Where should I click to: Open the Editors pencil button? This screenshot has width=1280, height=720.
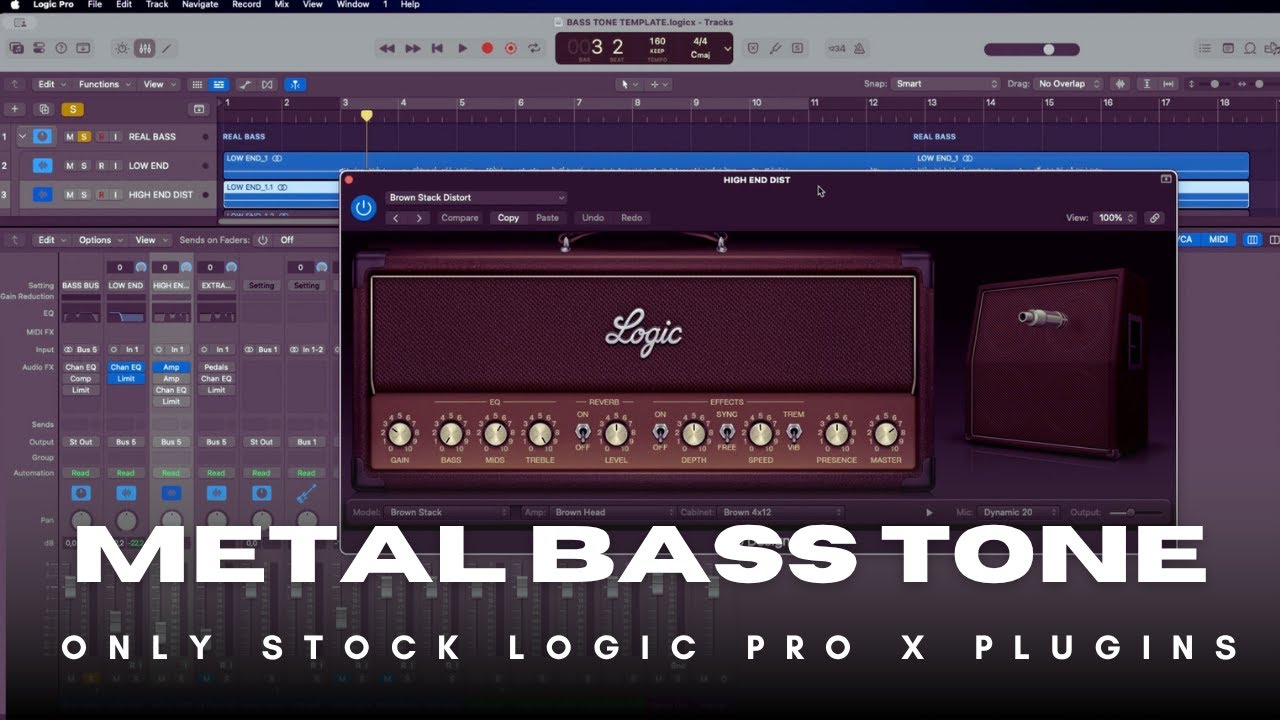coord(166,48)
